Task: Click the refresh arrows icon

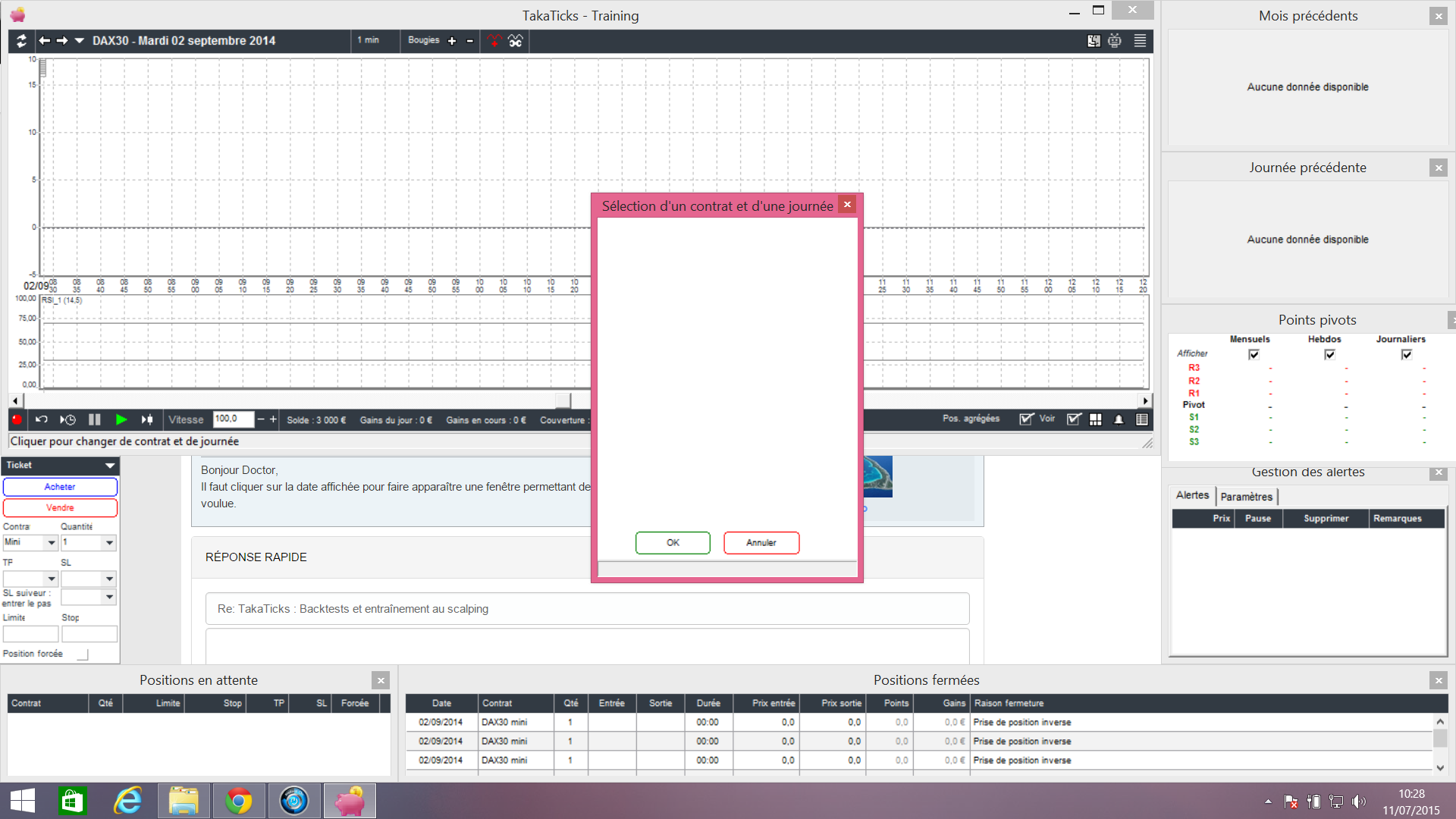Action: 21,41
